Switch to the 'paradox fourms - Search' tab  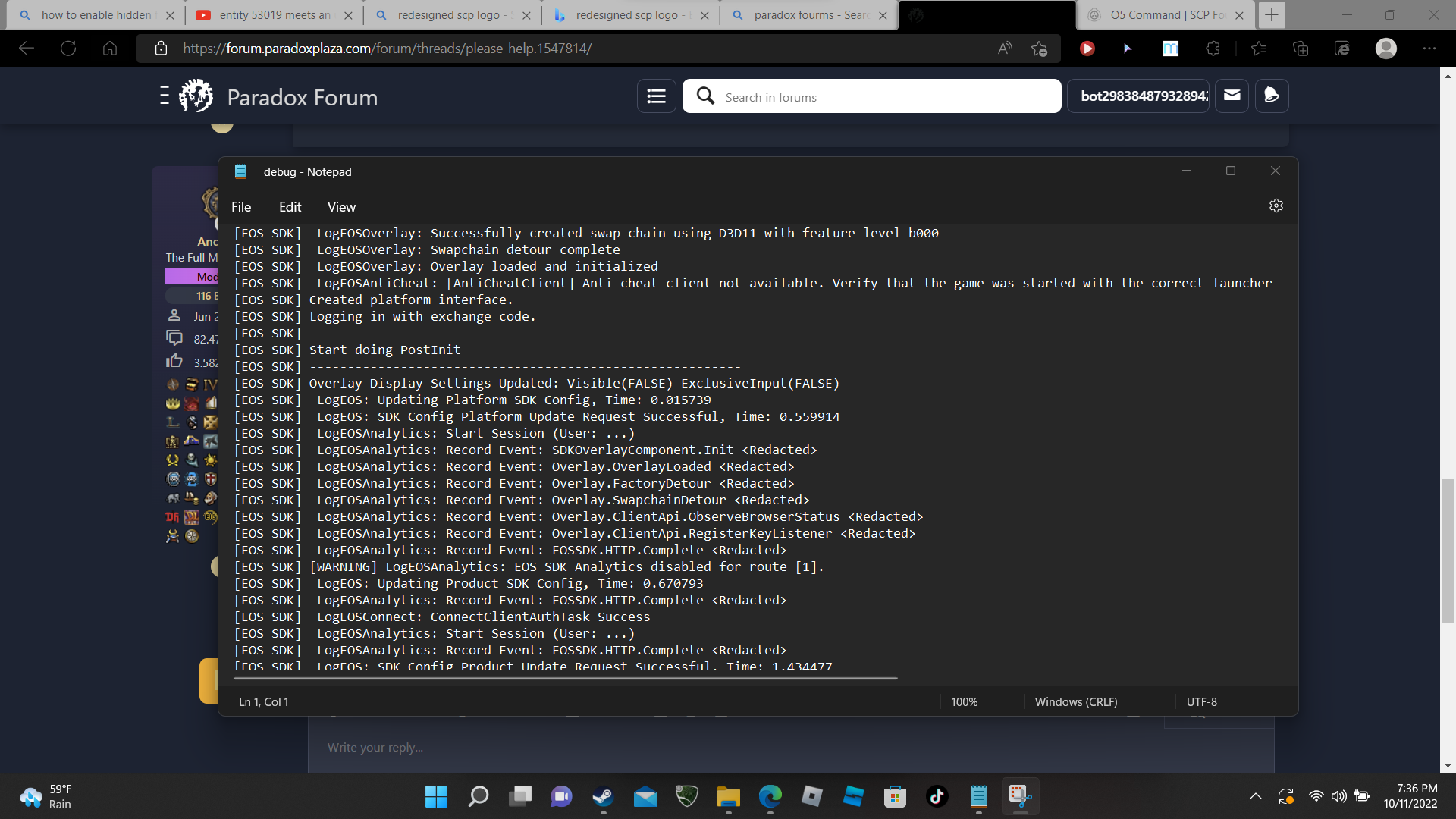[804, 14]
